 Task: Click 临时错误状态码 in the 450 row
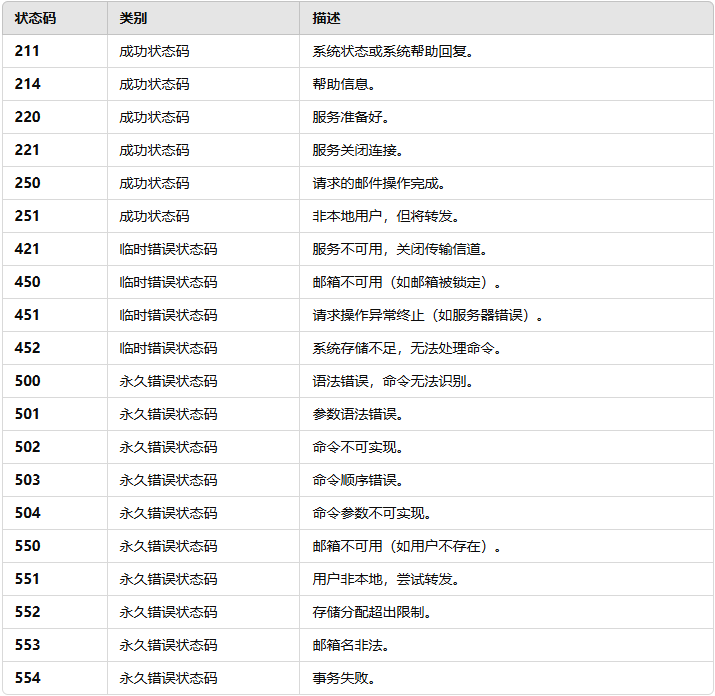coord(168,282)
